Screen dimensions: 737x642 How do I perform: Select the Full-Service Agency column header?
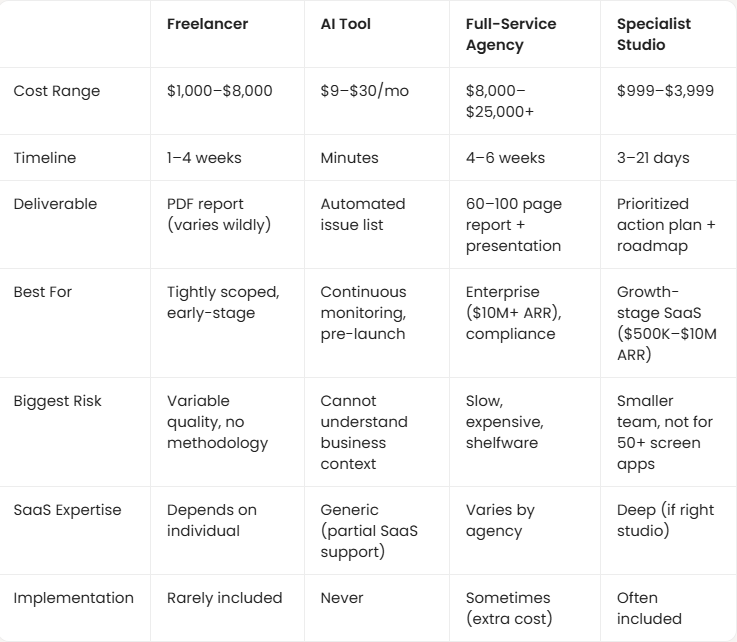coord(509,34)
